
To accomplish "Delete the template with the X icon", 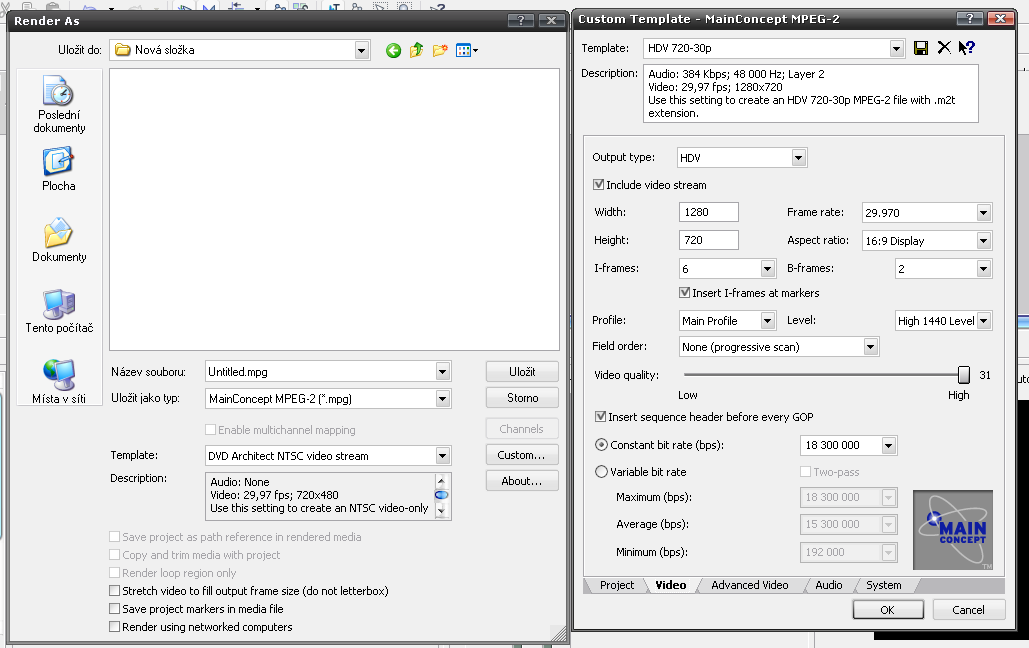I will click(944, 47).
